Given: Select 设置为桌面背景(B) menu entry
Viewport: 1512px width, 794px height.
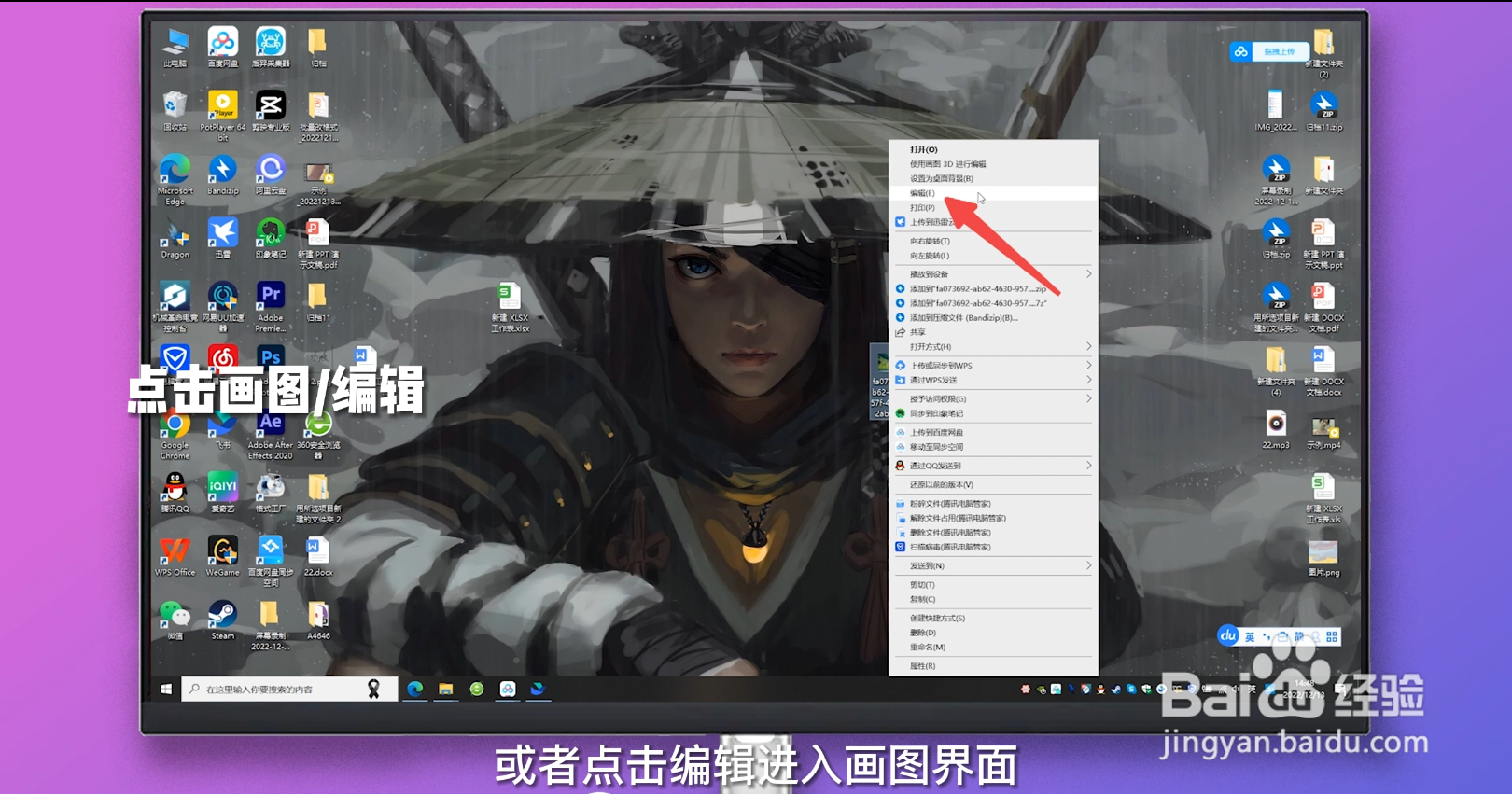Looking at the screenshot, I should [x=992, y=178].
